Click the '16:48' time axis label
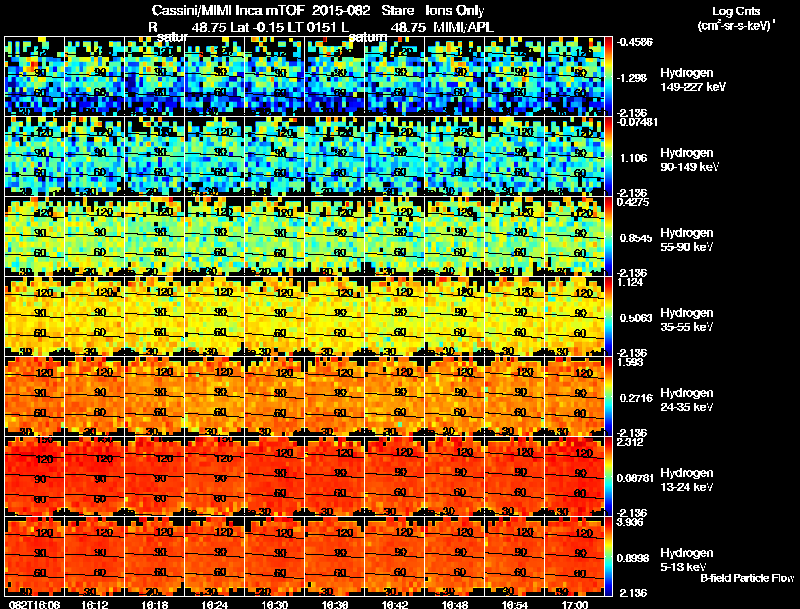The image size is (800, 609). 455,604
